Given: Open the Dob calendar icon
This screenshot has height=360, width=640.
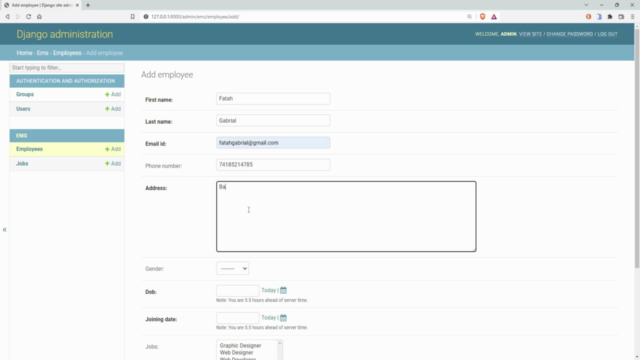Looking at the screenshot, I should [x=283, y=290].
